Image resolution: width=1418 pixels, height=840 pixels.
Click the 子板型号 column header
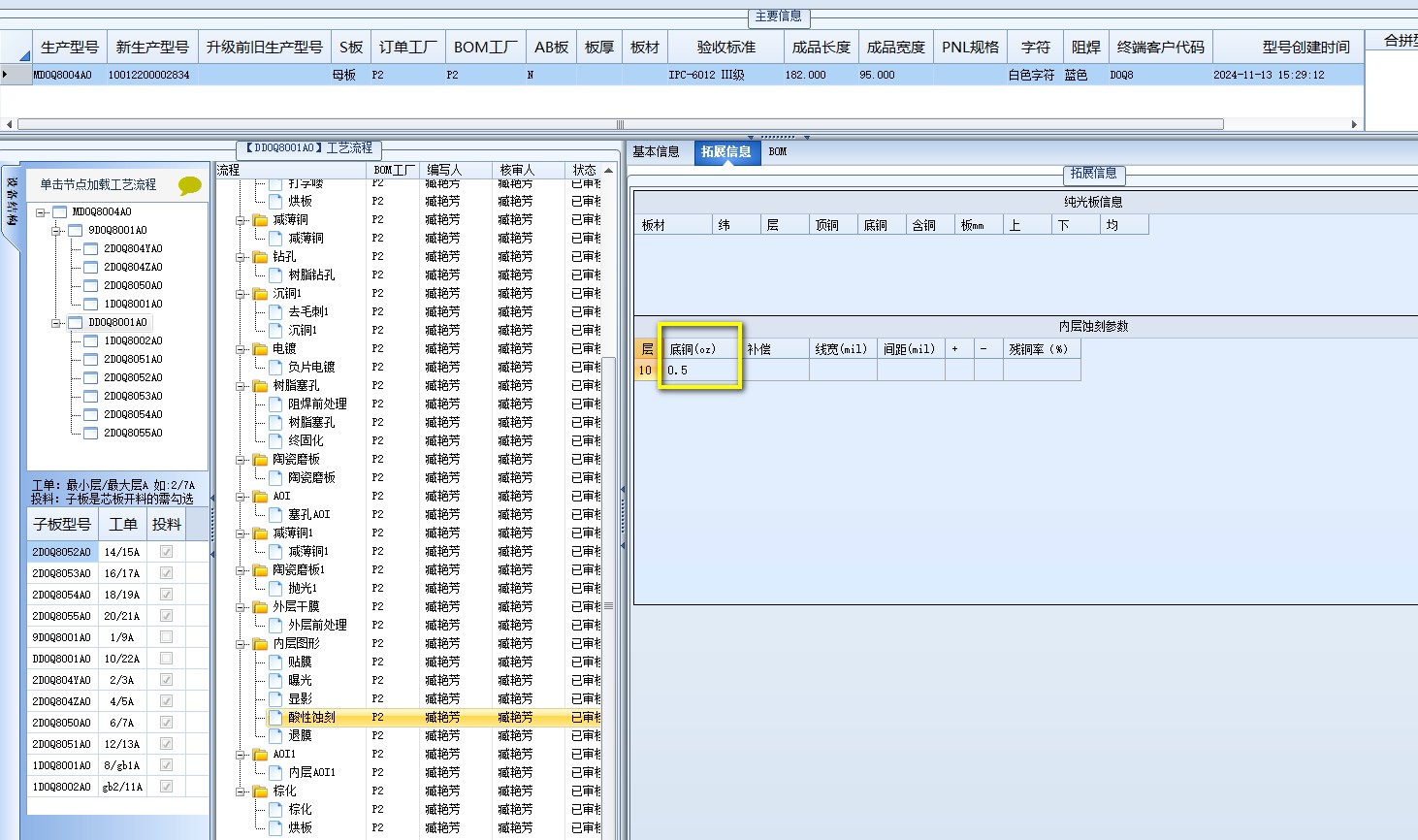coord(62,525)
